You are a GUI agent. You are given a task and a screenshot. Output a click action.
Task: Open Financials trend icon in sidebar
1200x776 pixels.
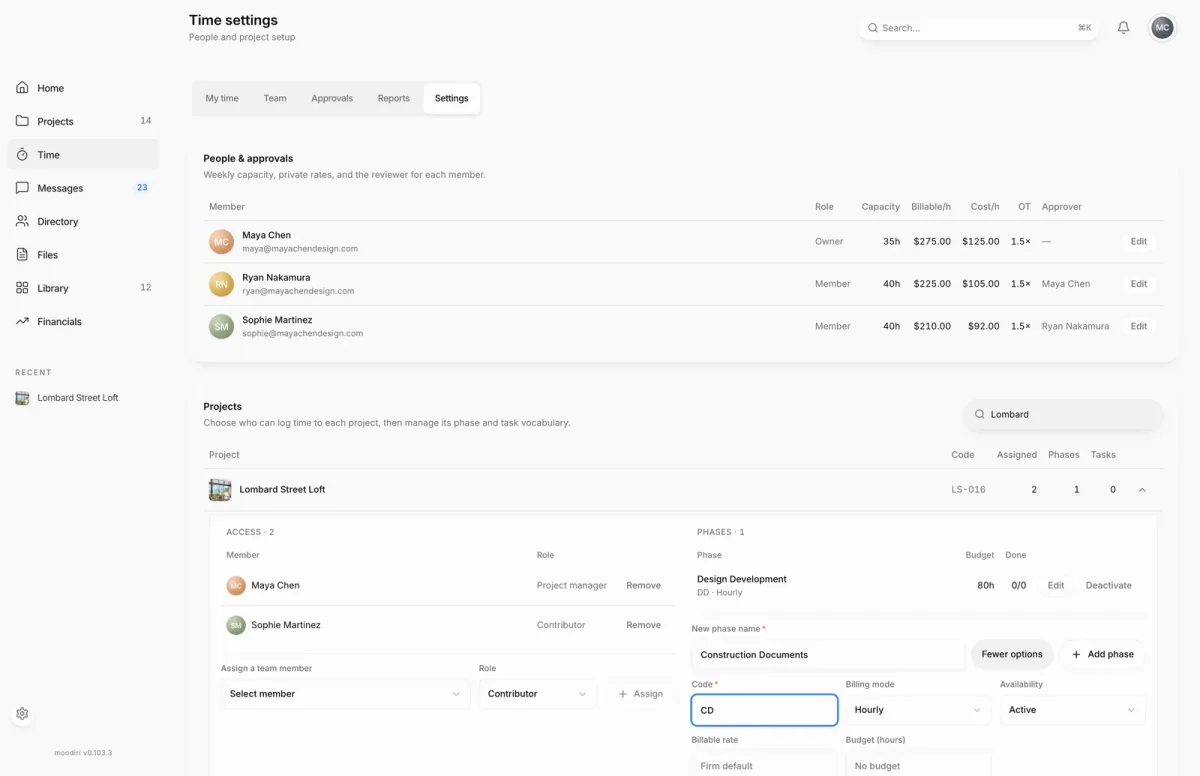22,321
